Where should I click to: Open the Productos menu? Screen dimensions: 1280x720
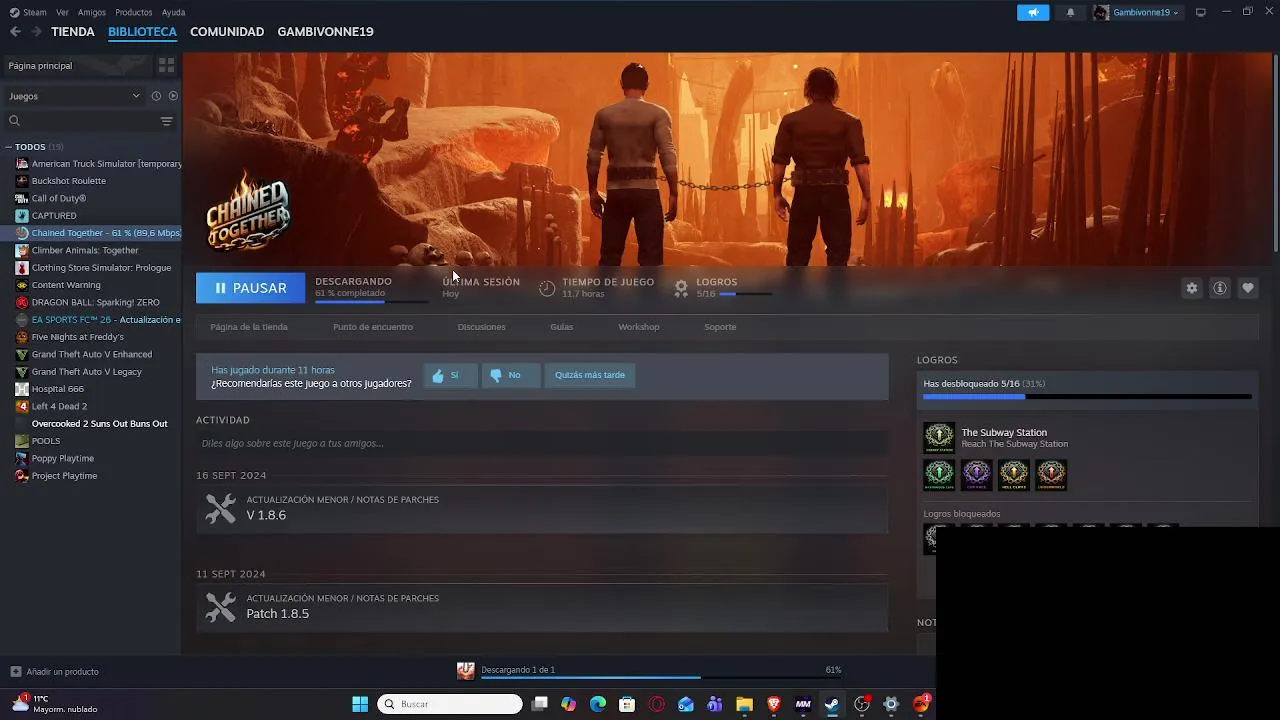[x=134, y=12]
